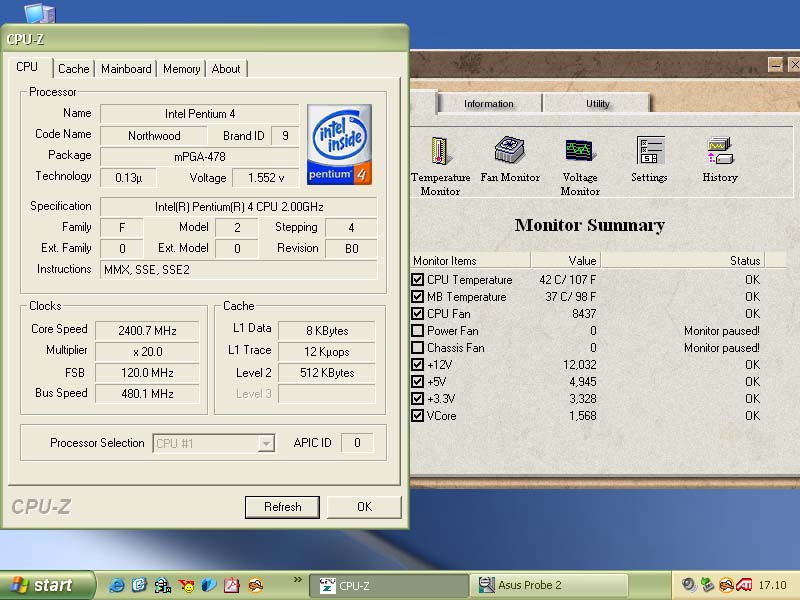
Task: Click the Value column header
Action: pyautogui.click(x=565, y=260)
